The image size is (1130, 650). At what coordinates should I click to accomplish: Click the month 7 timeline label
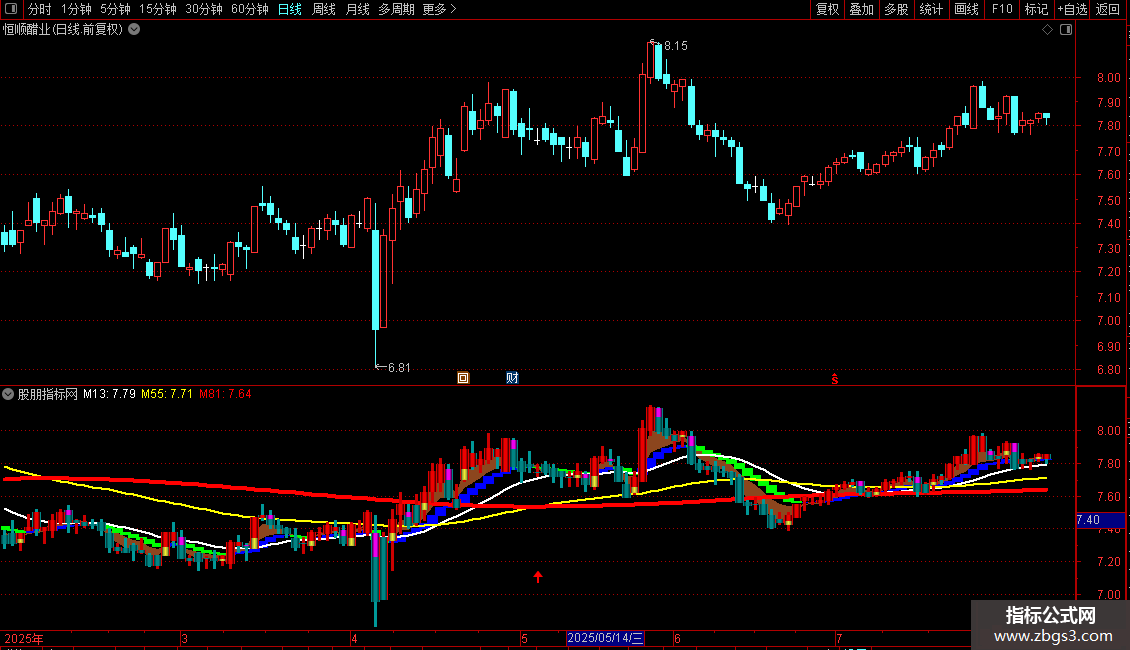(839, 638)
